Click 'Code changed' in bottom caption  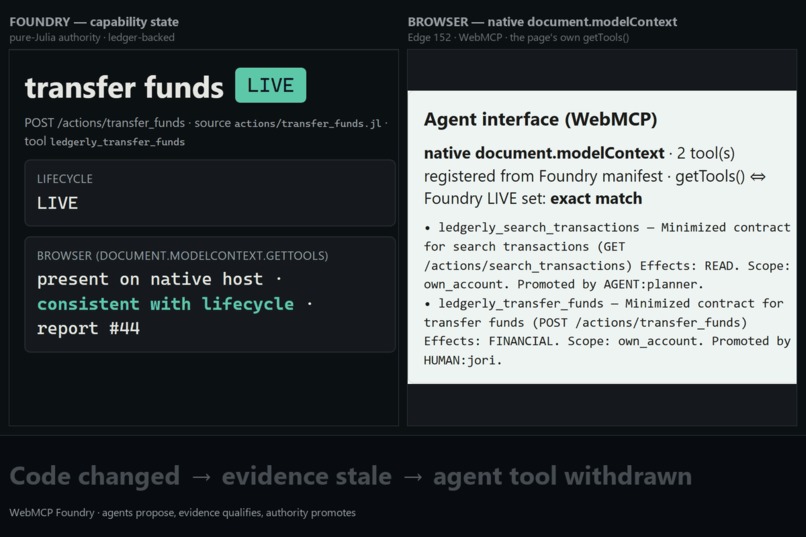95,476
